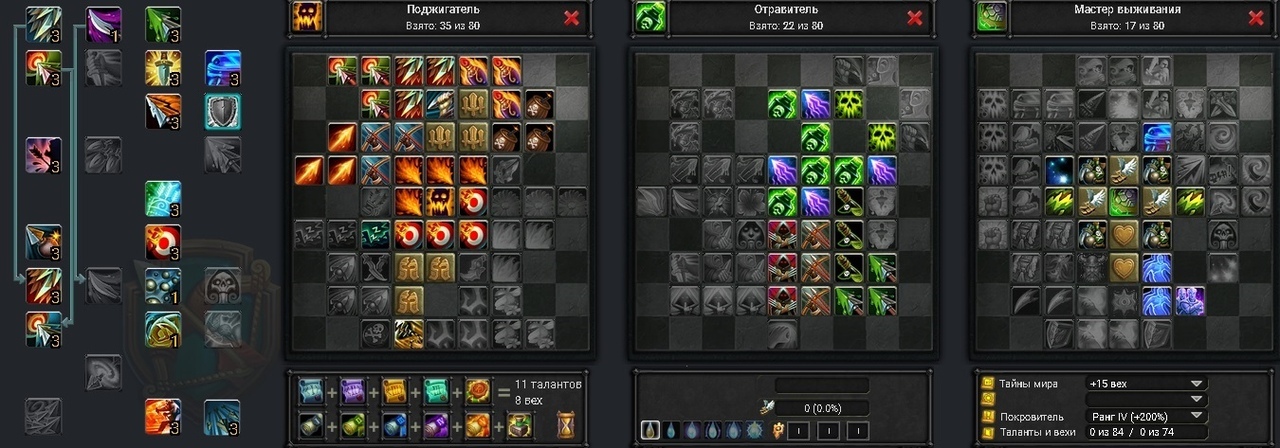Select the green arrow talent at tree top
Screen dimensions: 1280x448
tap(163, 24)
